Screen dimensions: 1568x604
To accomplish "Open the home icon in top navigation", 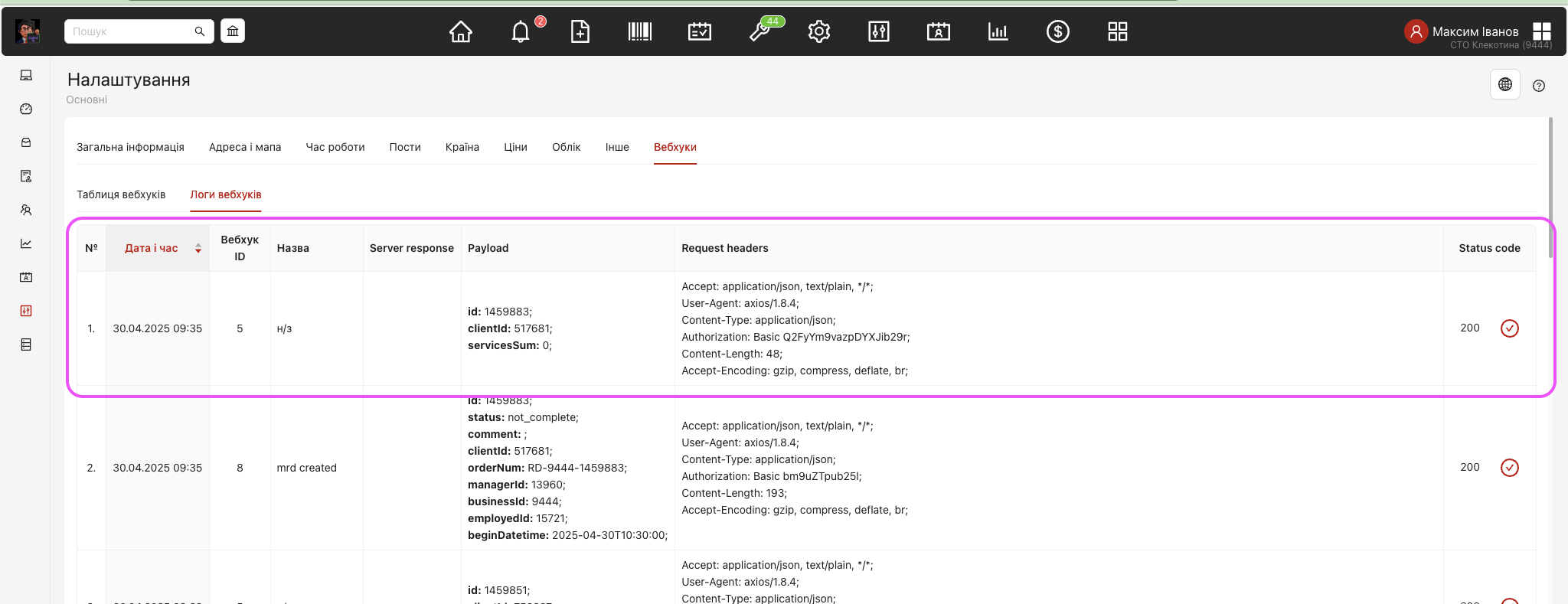I will pyautogui.click(x=461, y=31).
